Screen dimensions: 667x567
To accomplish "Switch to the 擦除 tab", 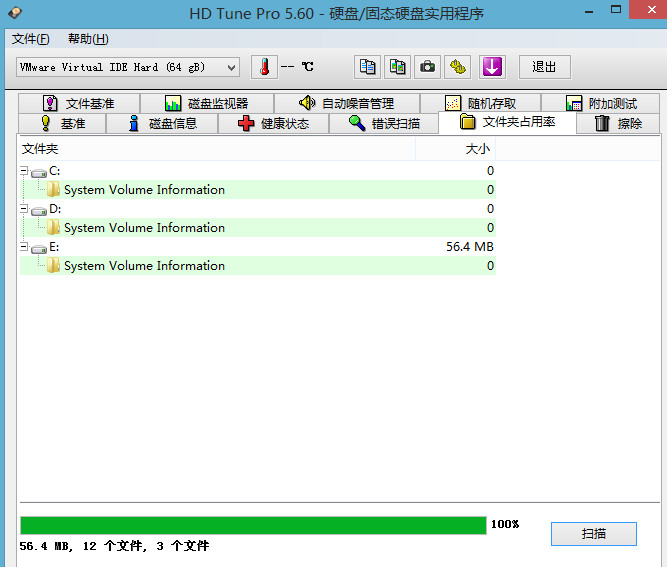I will [618, 123].
